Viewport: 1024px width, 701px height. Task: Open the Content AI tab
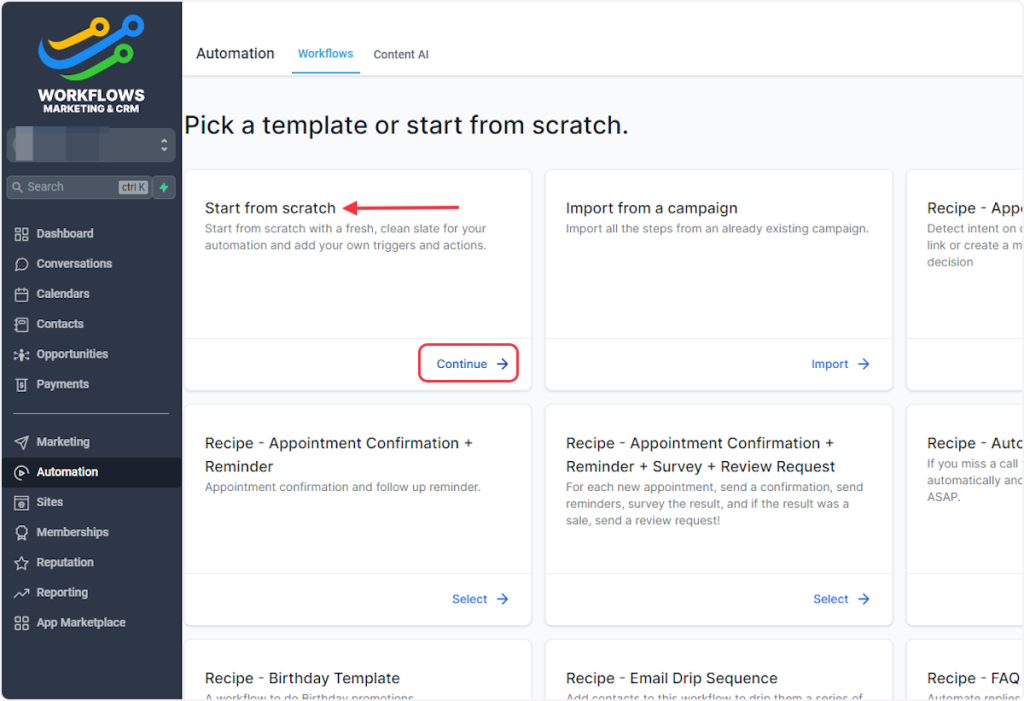click(x=401, y=55)
